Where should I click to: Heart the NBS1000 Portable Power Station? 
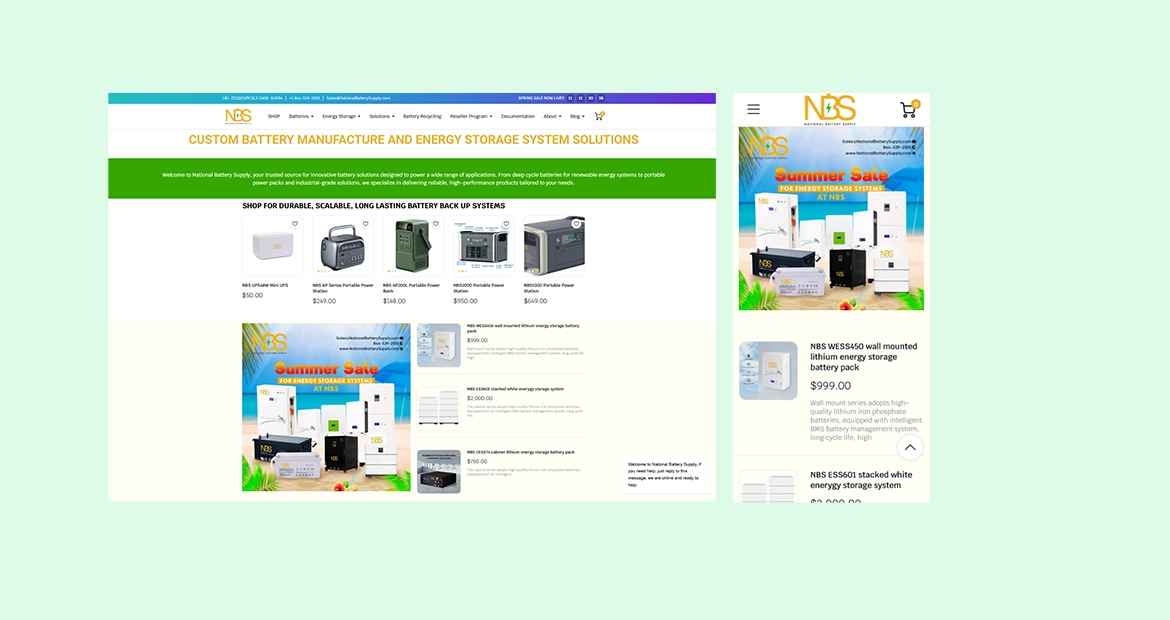[577, 224]
